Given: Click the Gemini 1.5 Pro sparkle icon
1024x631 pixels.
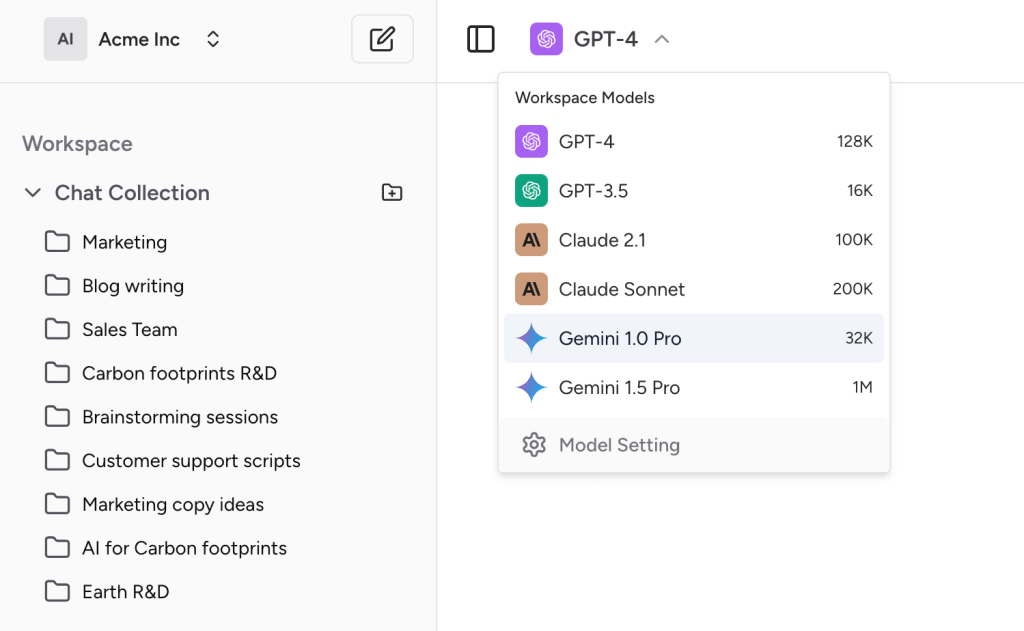Looking at the screenshot, I should 532,387.
